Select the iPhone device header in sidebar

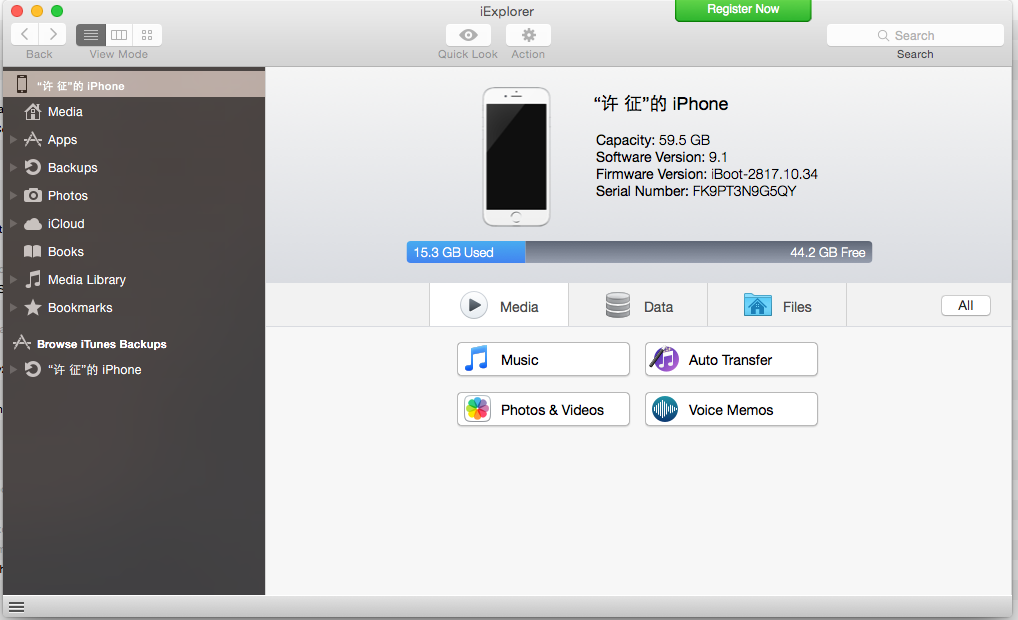pyautogui.click(x=134, y=84)
